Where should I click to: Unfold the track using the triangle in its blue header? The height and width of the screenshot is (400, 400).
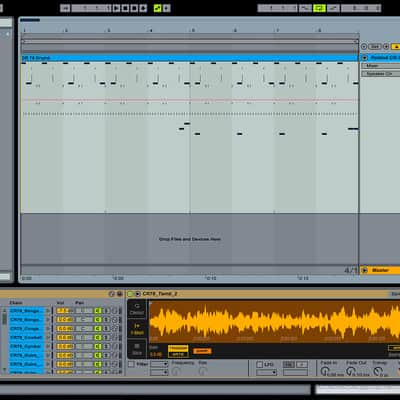[364, 58]
